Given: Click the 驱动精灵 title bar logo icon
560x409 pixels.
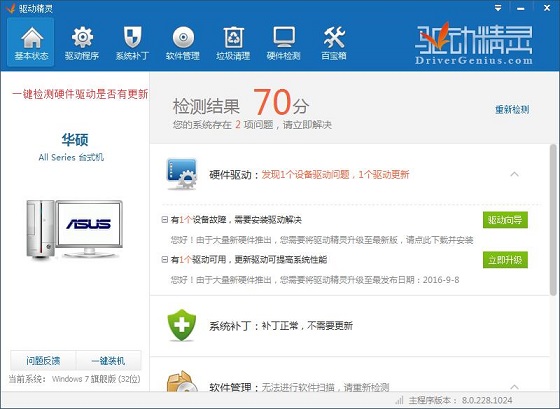Looking at the screenshot, I should (x=11, y=8).
